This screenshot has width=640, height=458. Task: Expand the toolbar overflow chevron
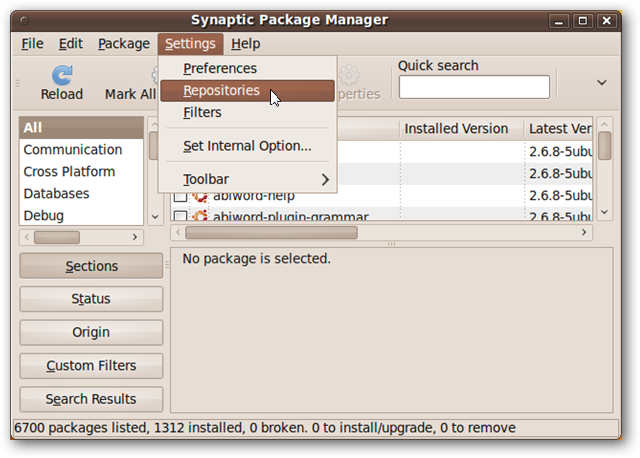click(602, 83)
